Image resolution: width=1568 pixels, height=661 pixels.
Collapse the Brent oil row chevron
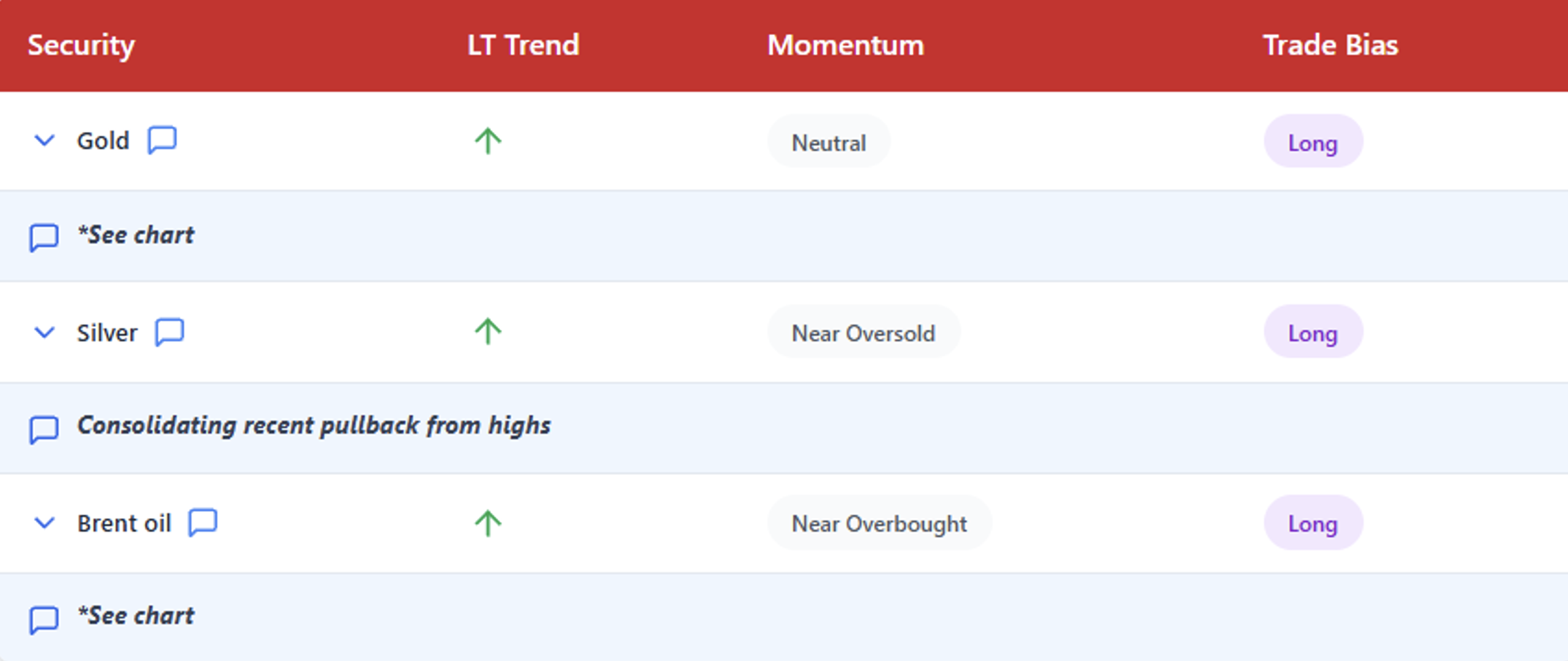click(44, 523)
